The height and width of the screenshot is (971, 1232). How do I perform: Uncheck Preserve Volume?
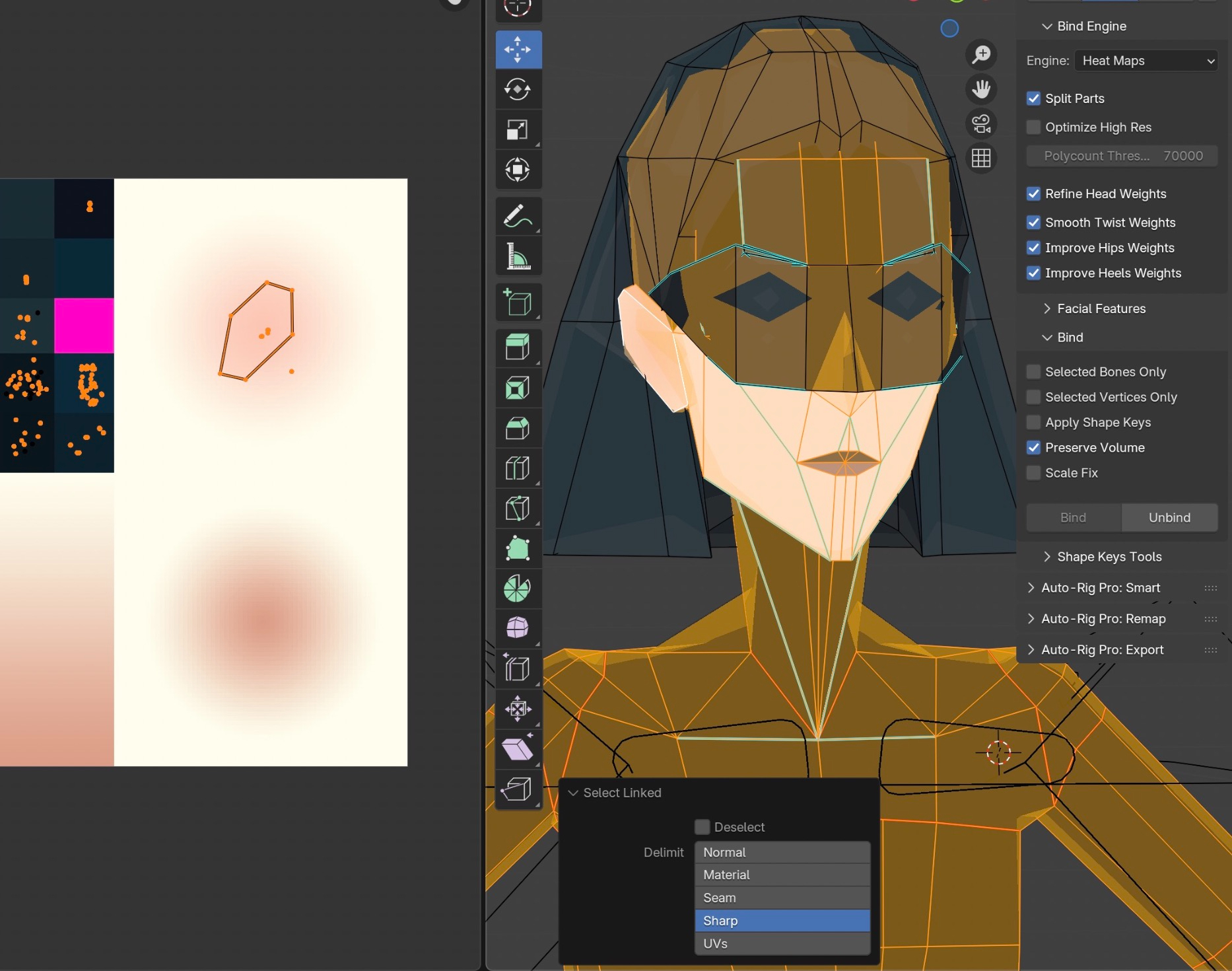pyautogui.click(x=1034, y=448)
